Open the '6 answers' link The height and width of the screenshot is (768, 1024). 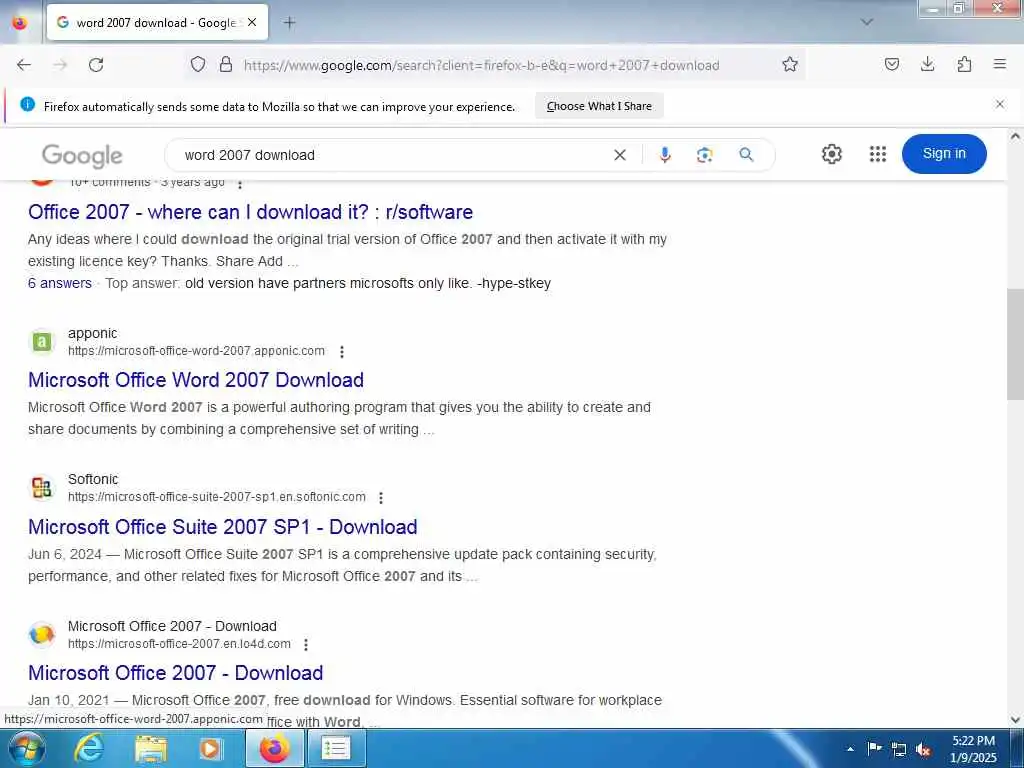coord(59,283)
